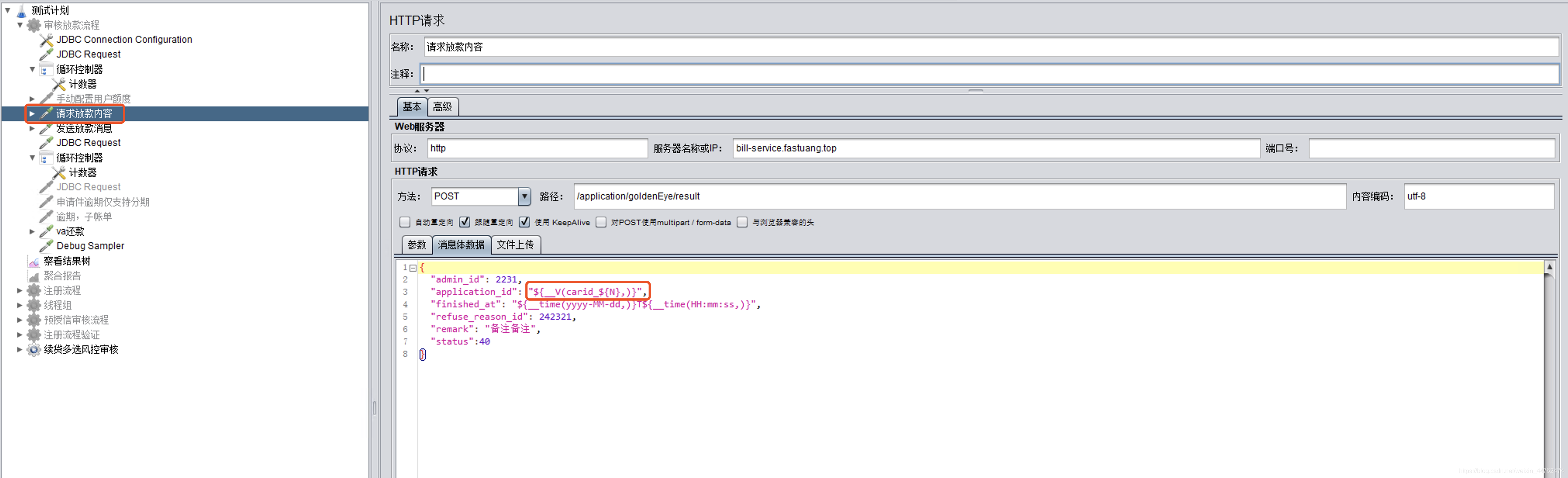Expand the 注册流程 thread group
Image resolution: width=1568 pixels, height=478 pixels.
pyautogui.click(x=19, y=291)
